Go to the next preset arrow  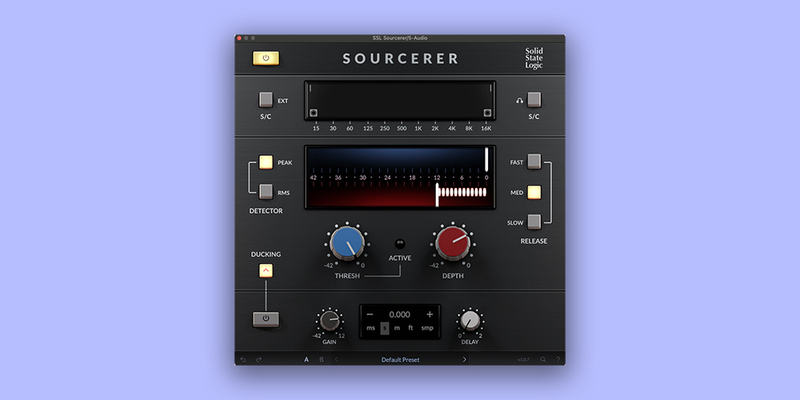click(464, 360)
